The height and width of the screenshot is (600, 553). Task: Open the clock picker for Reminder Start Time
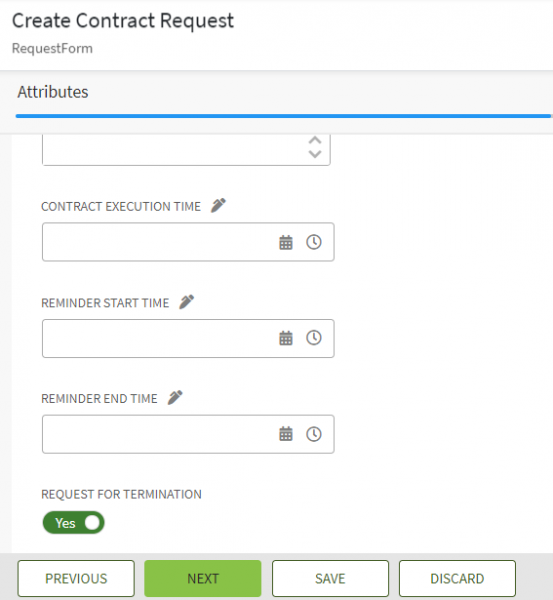314,338
